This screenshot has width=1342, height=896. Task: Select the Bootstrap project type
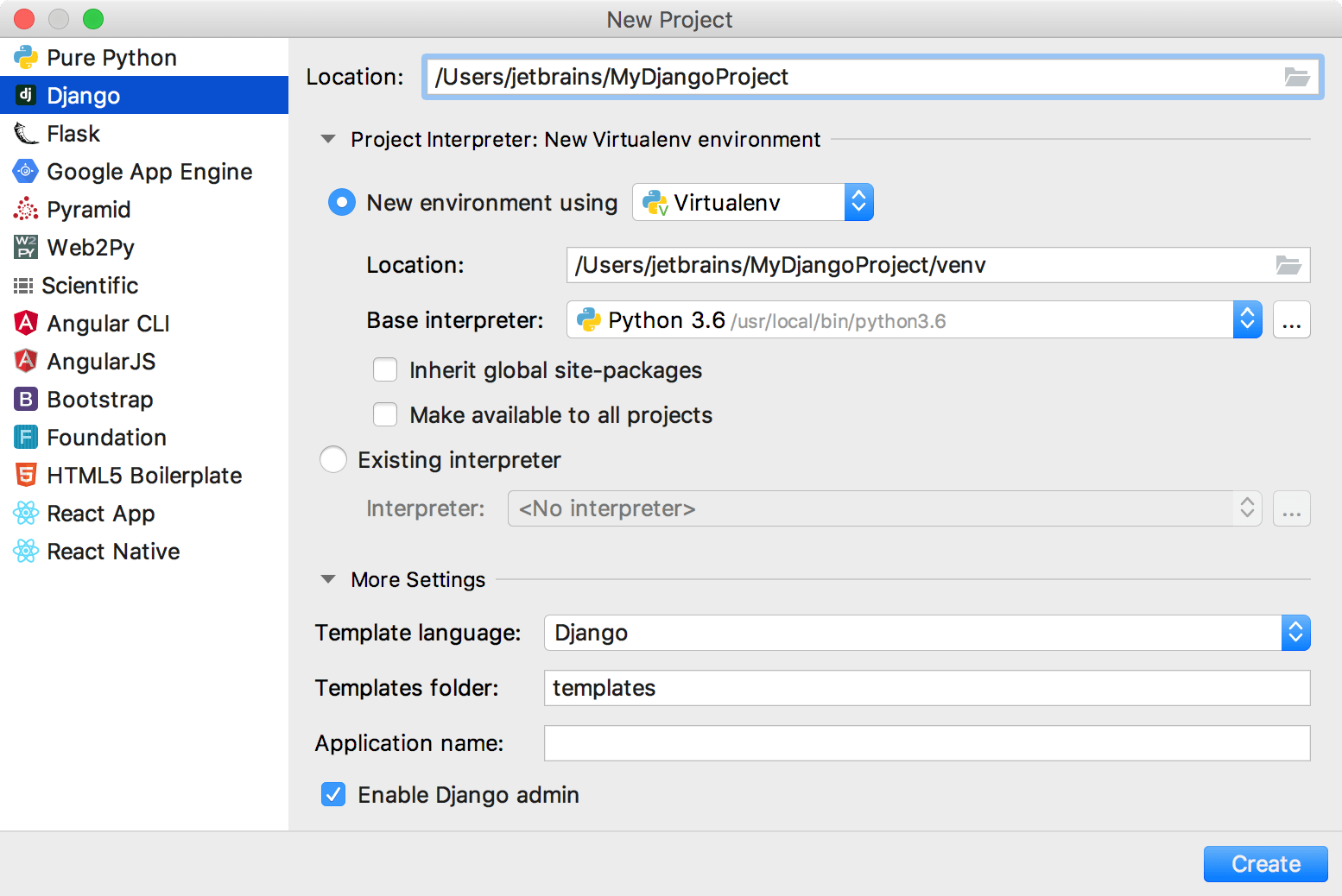(101, 399)
